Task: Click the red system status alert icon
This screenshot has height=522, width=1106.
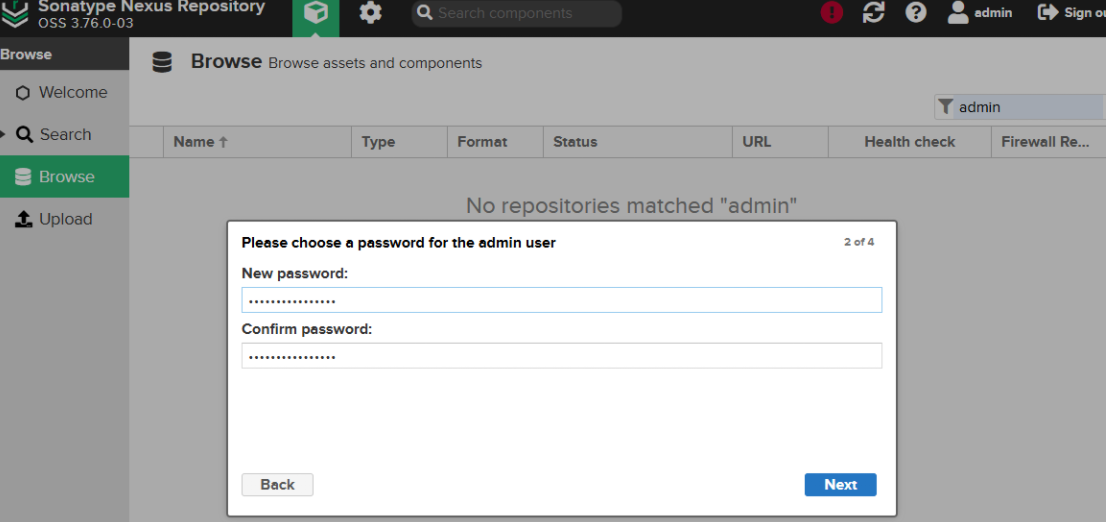Action: 832,13
